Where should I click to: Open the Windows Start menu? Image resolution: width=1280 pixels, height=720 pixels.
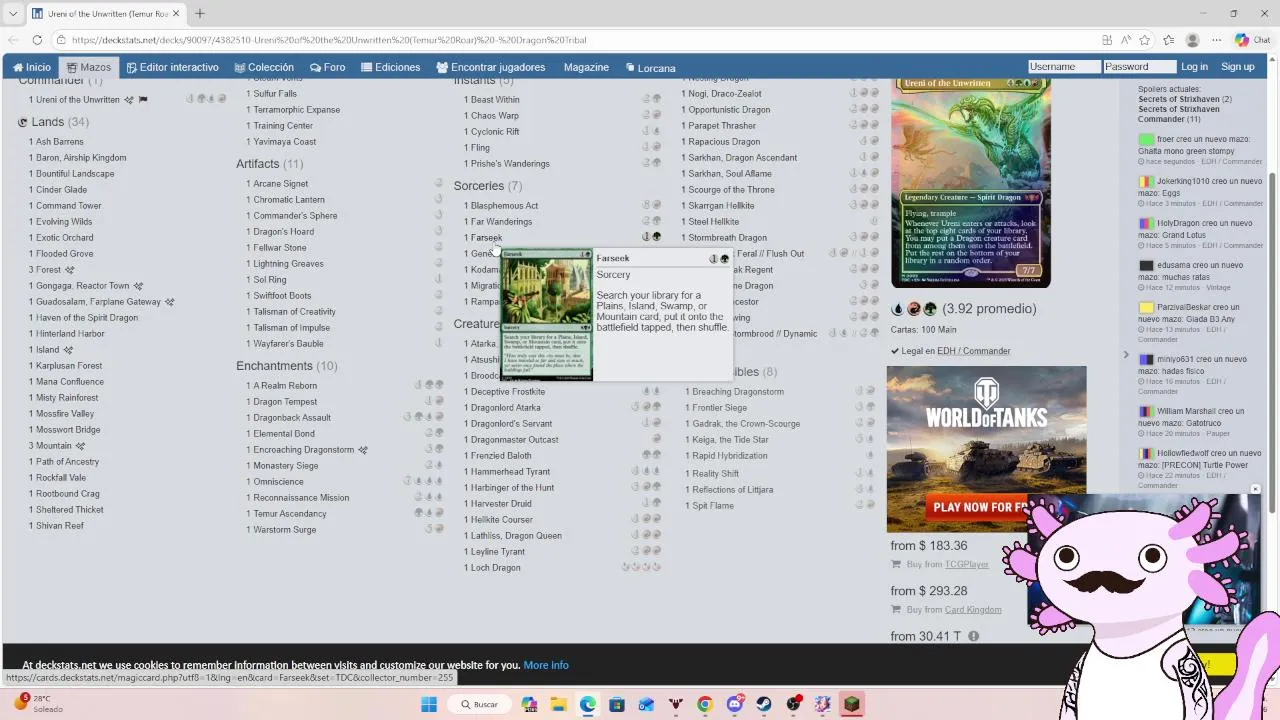tap(429, 704)
